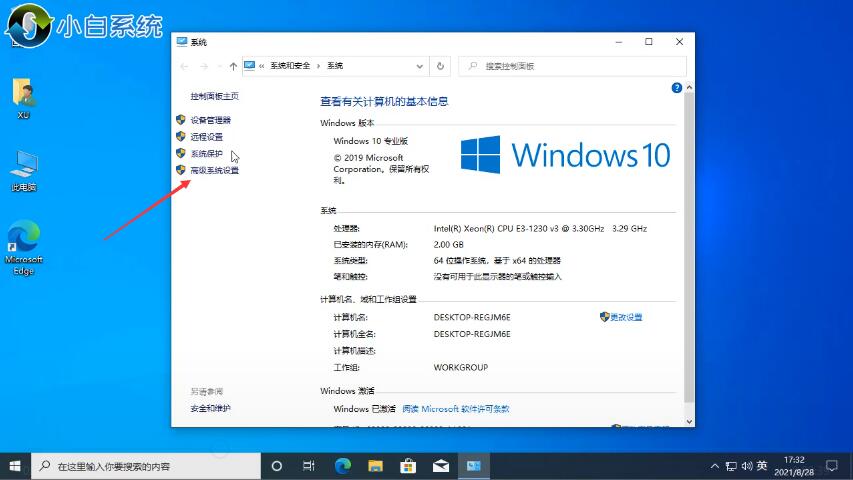Open Microsoft Store from taskbar

click(x=408, y=466)
